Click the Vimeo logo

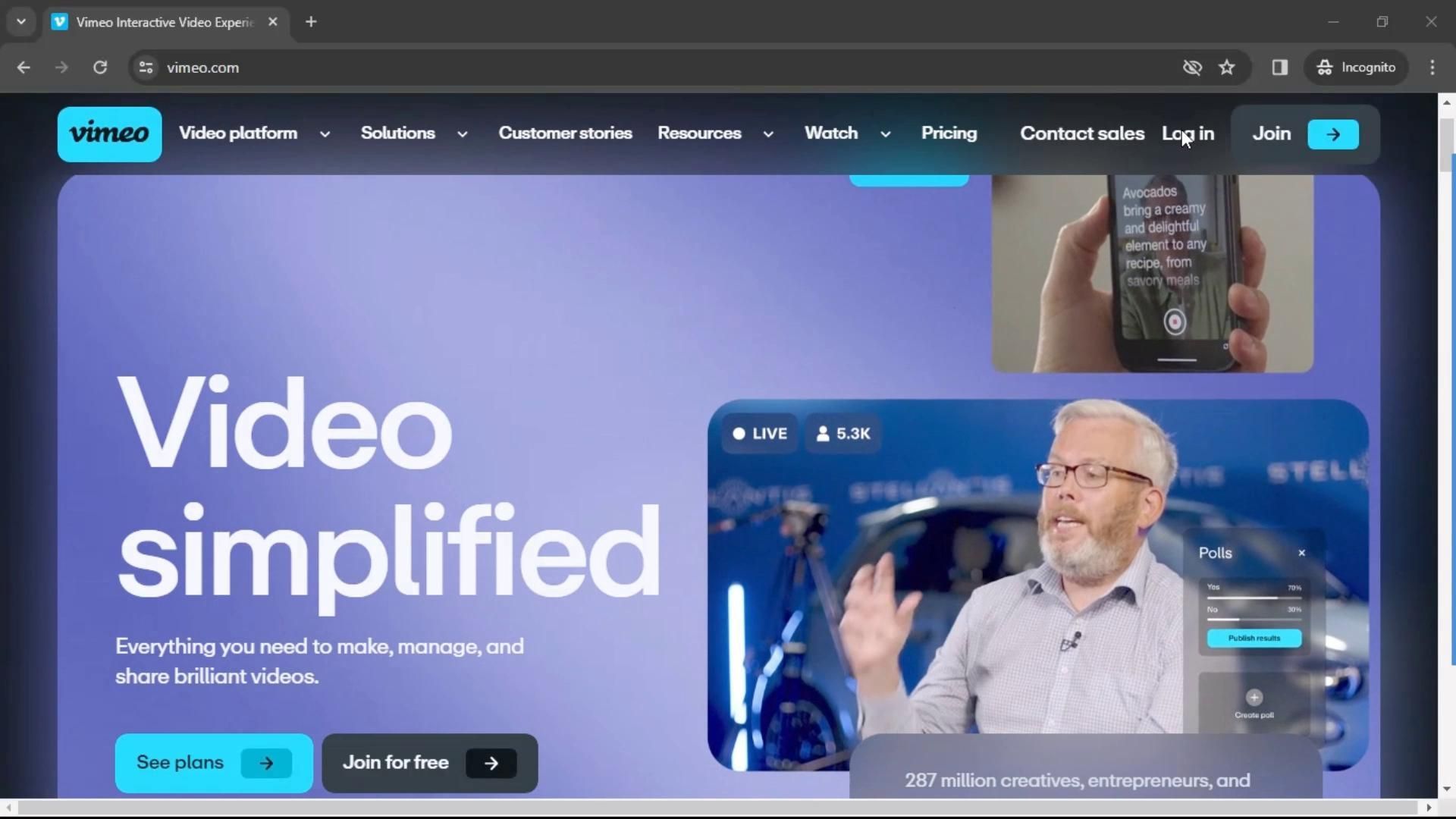109,133
